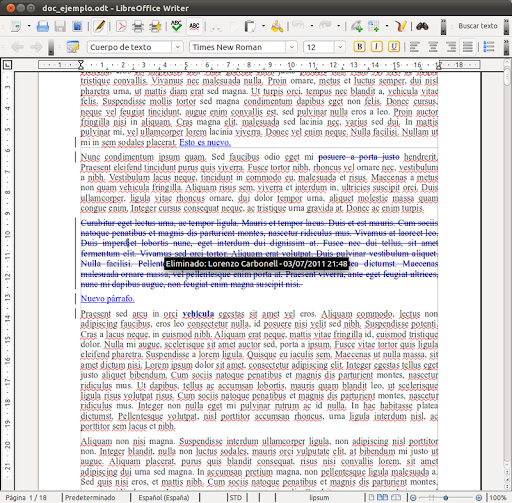
Task: Open Find & Replace binoculars icon
Action: [x=422, y=26]
